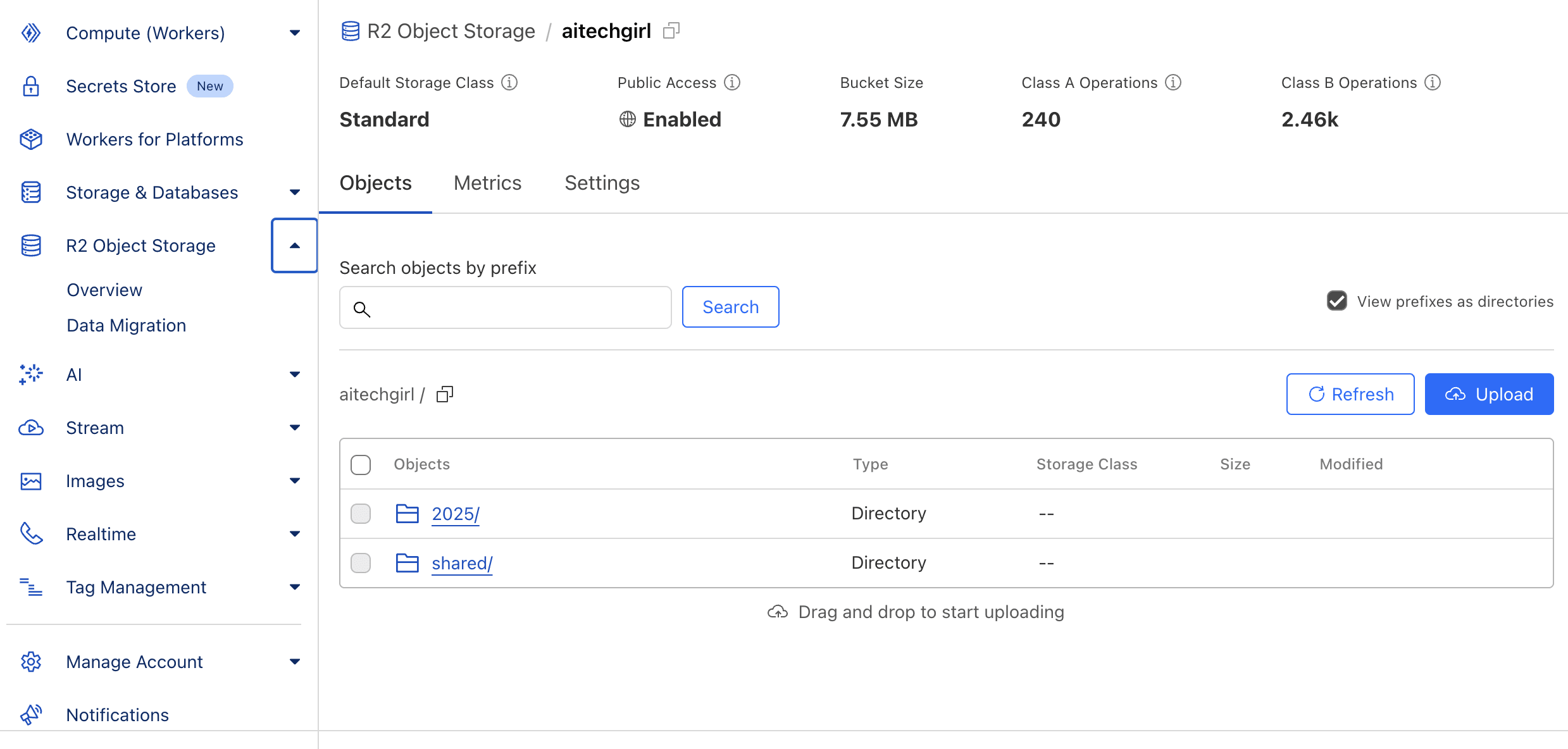
Task: Click info icon beside Class A Operations
Action: 1173,83
